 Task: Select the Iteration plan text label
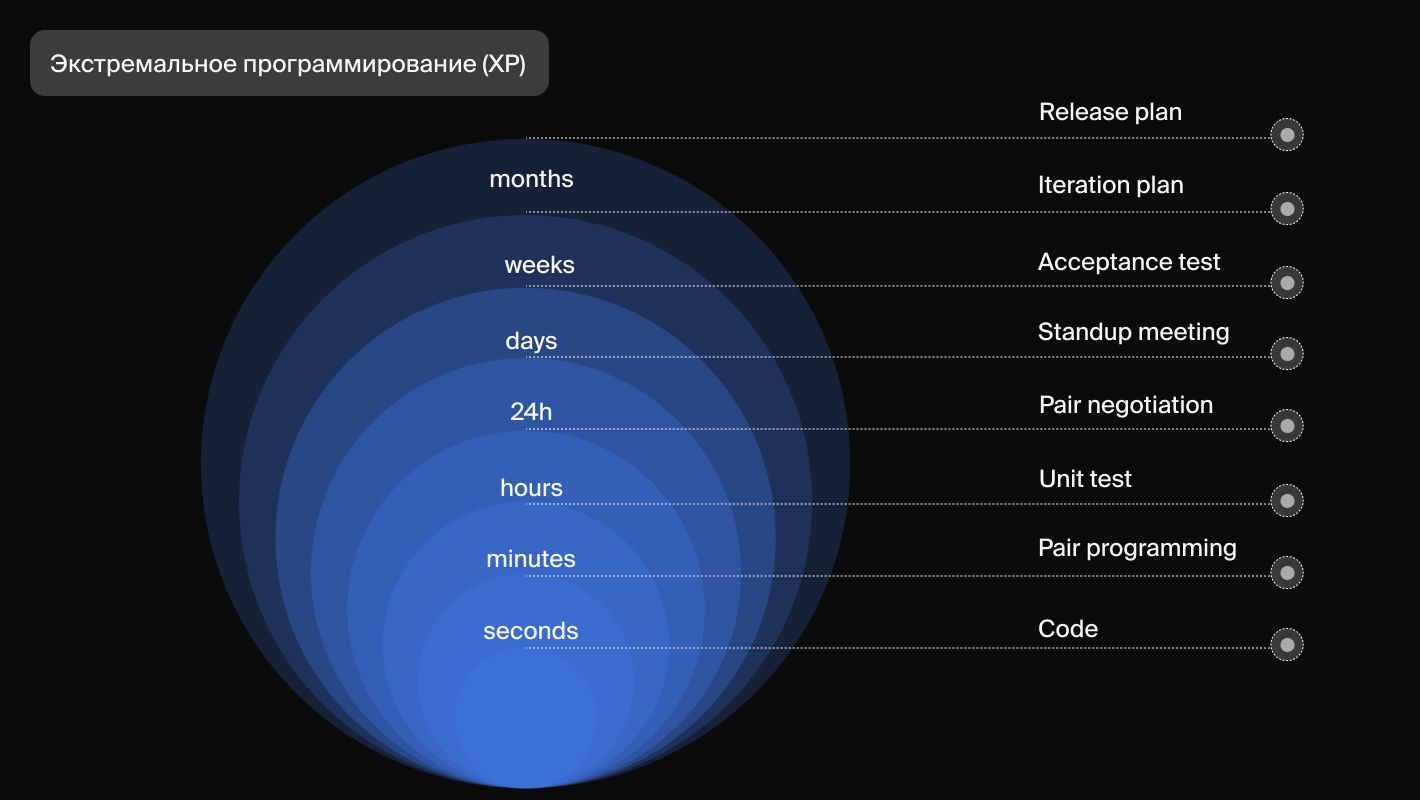(x=1110, y=185)
